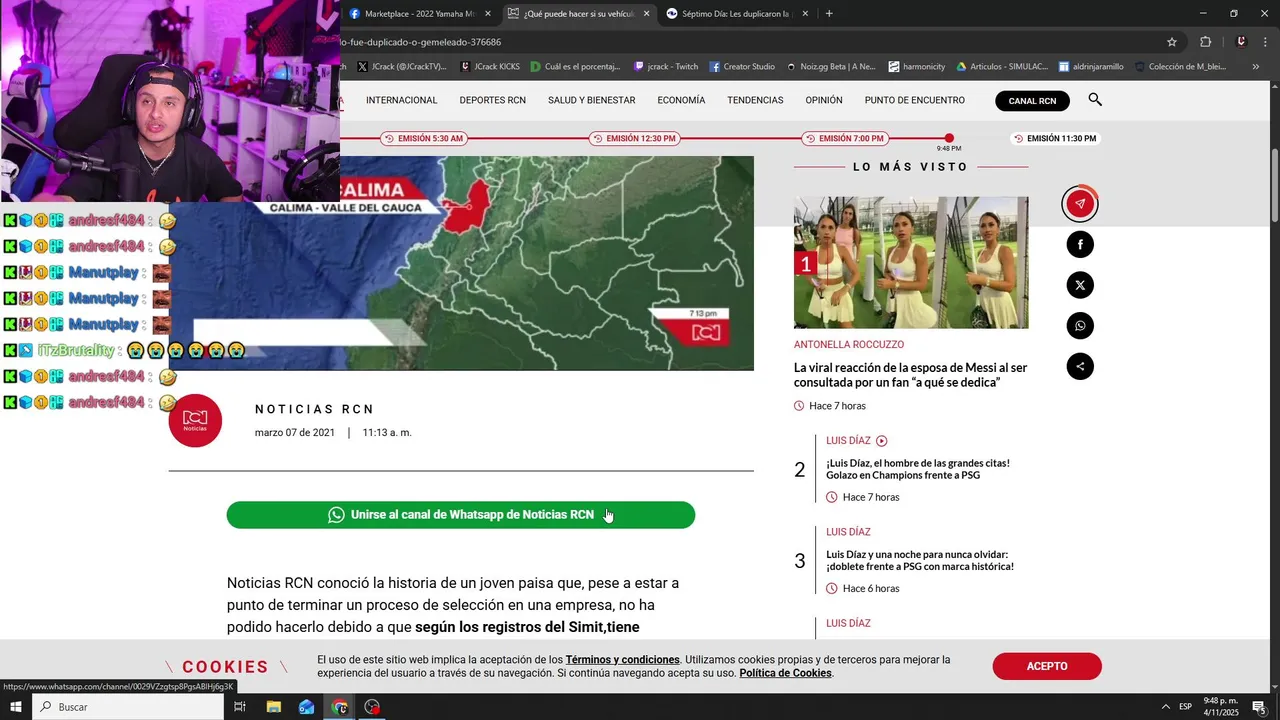
Task: Select the Emisión 12:30 PM timeline marker
Action: tap(633, 138)
